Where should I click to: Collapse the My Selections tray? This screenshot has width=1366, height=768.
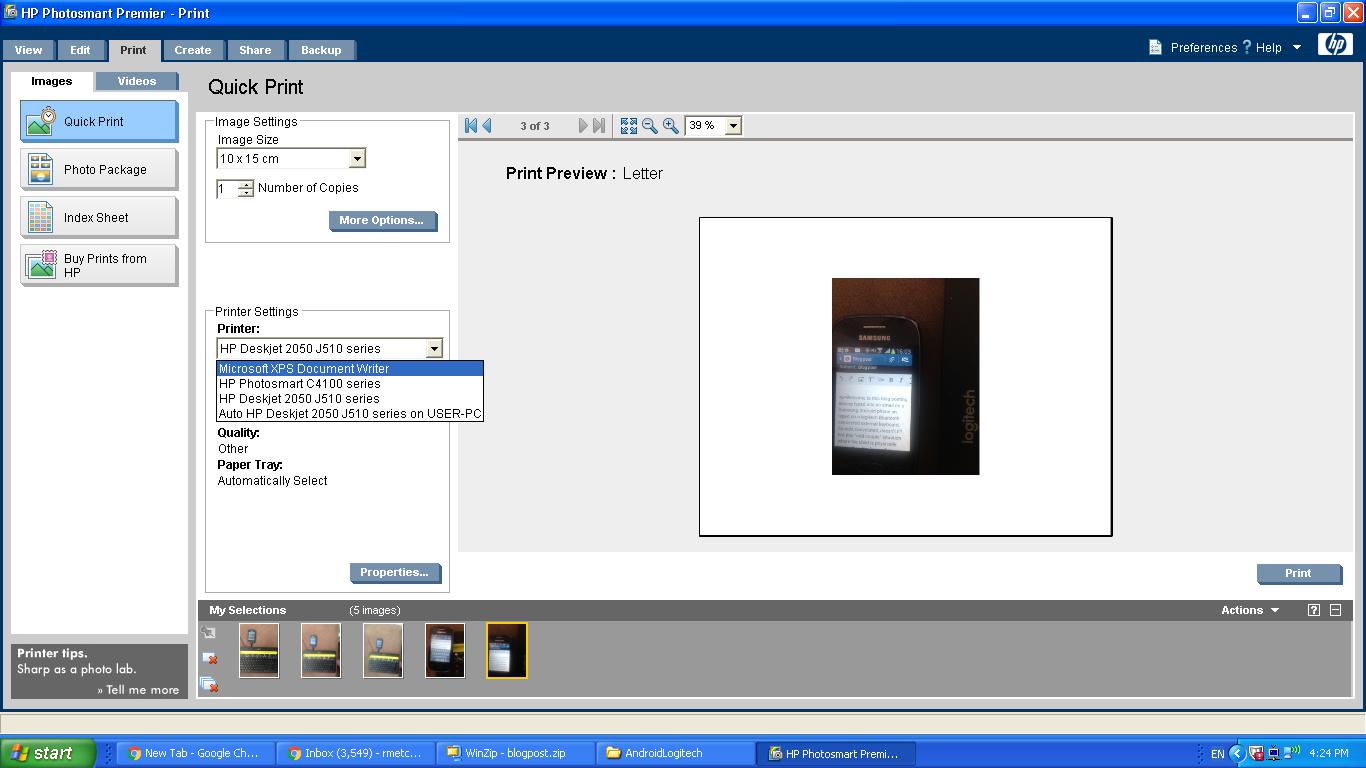pyautogui.click(x=1335, y=610)
